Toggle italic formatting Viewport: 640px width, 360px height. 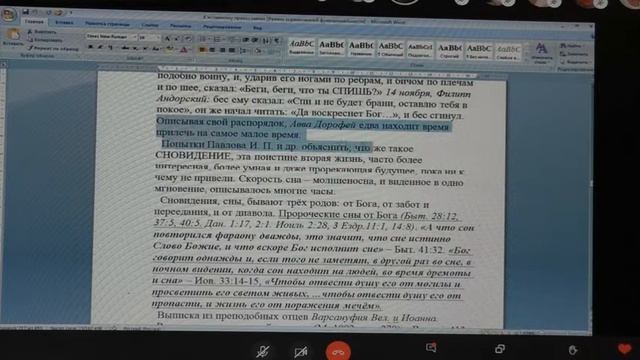coord(100,47)
